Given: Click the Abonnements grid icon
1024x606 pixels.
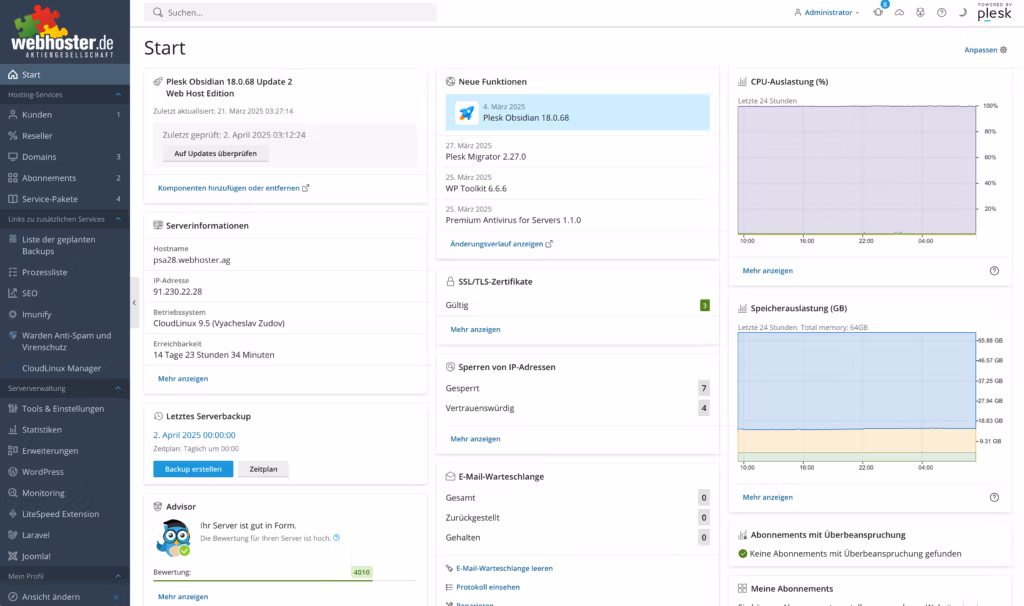Looking at the screenshot, I should click(12, 178).
